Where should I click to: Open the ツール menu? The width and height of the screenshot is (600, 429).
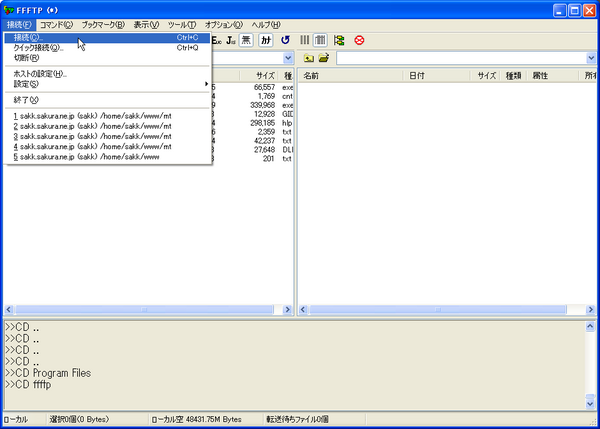coord(182,25)
